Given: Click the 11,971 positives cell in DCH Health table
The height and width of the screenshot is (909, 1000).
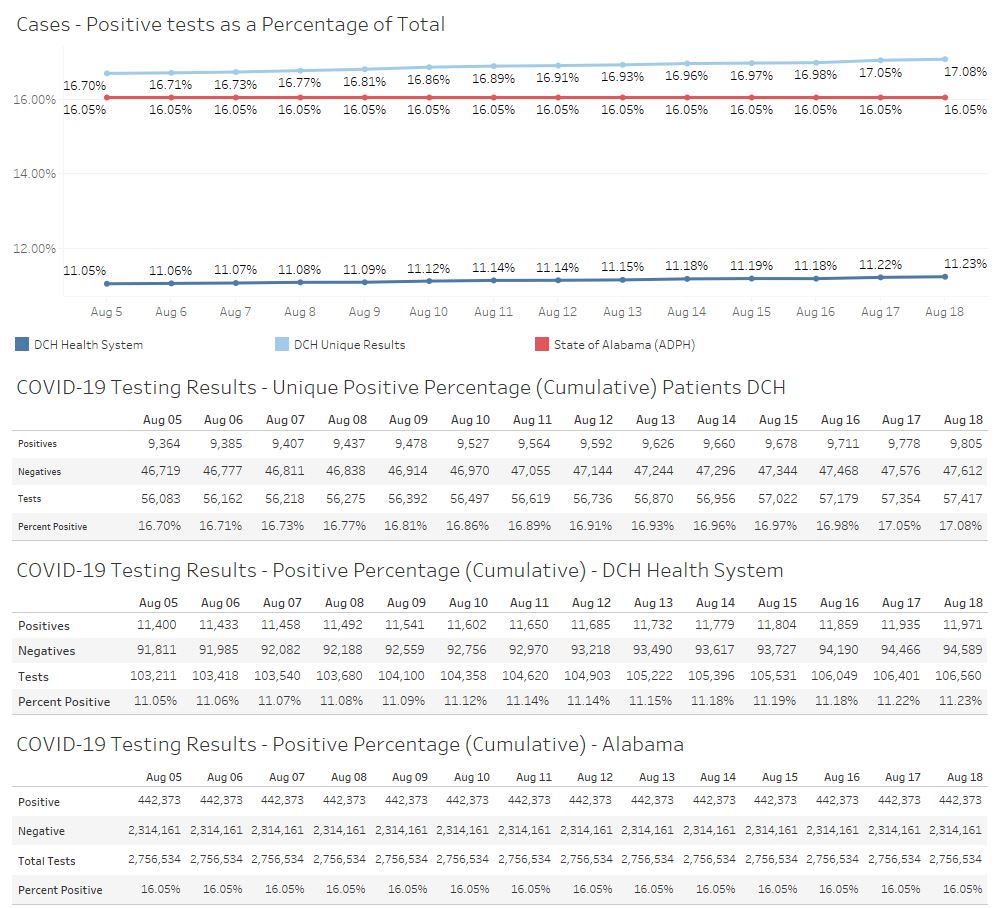Looking at the screenshot, I should (963, 626).
